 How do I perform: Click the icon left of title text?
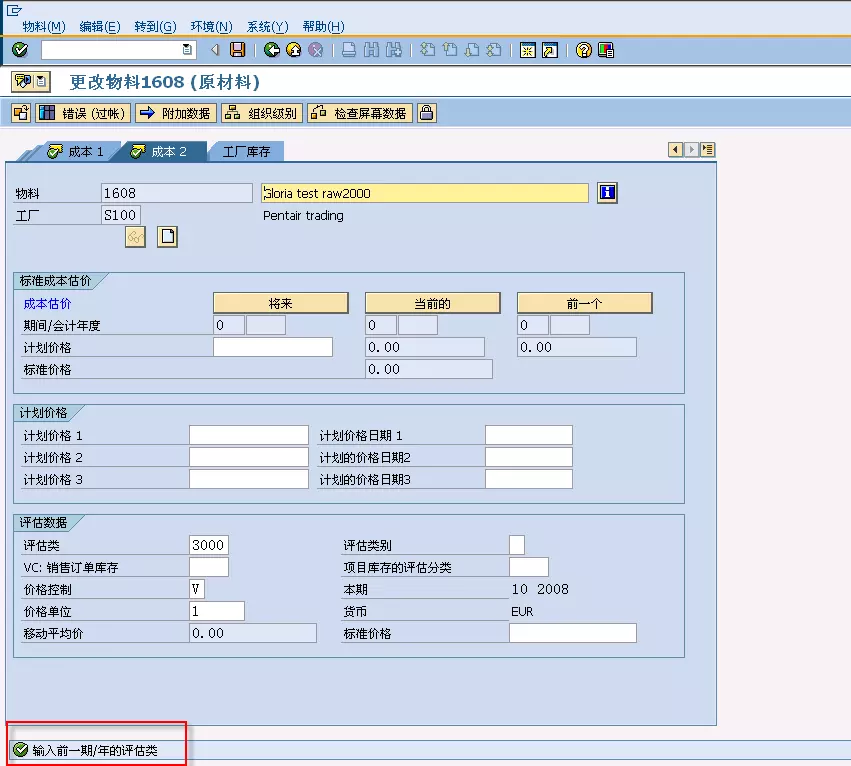[x=31, y=82]
